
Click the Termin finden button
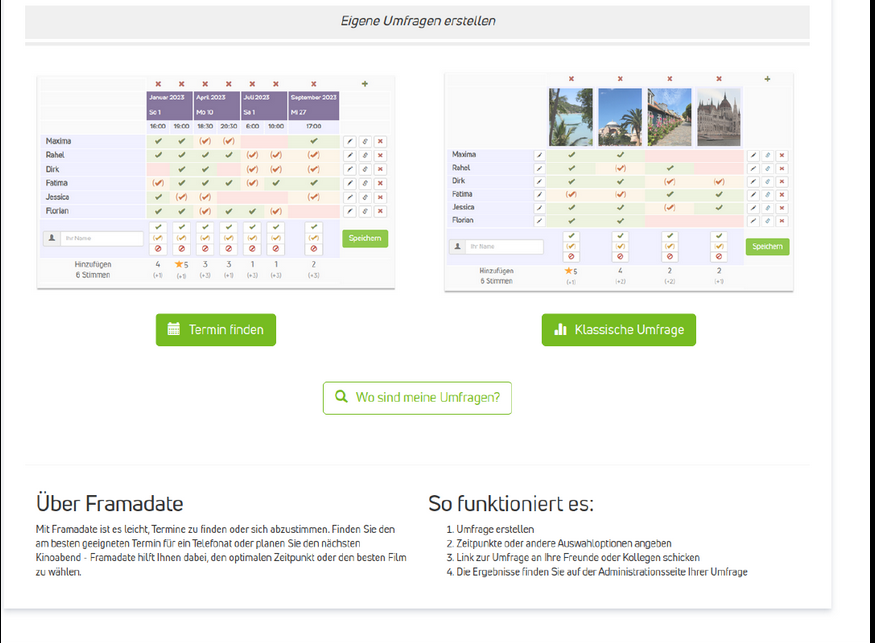point(215,330)
